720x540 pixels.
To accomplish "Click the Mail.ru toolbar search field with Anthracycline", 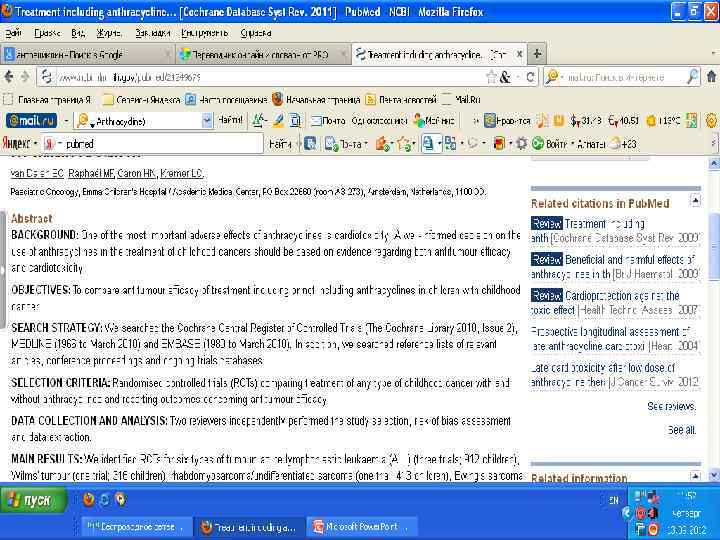I will (145, 121).
